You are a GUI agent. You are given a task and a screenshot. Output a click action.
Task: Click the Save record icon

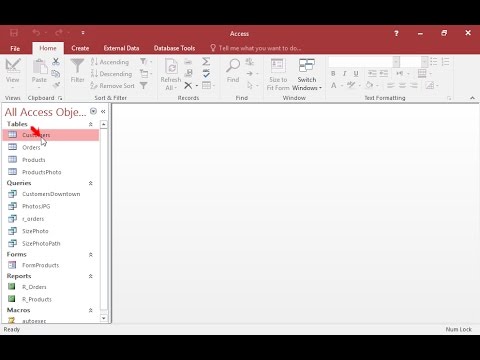click(x=188, y=73)
